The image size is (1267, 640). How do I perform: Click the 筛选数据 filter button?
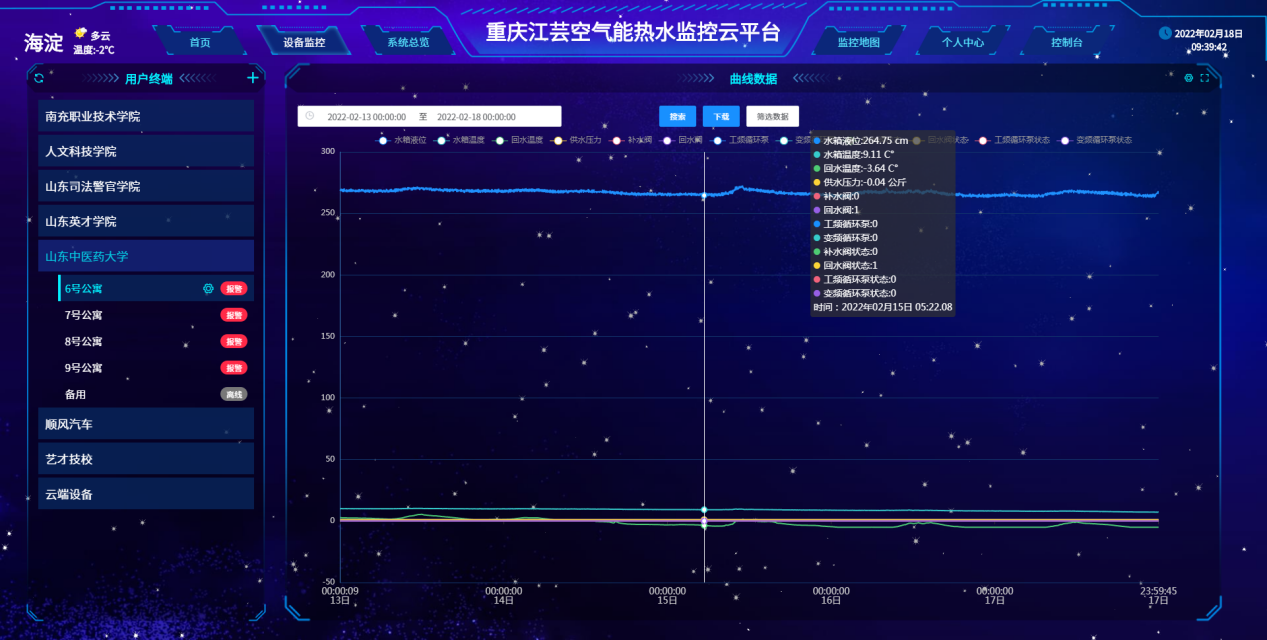[x=774, y=116]
